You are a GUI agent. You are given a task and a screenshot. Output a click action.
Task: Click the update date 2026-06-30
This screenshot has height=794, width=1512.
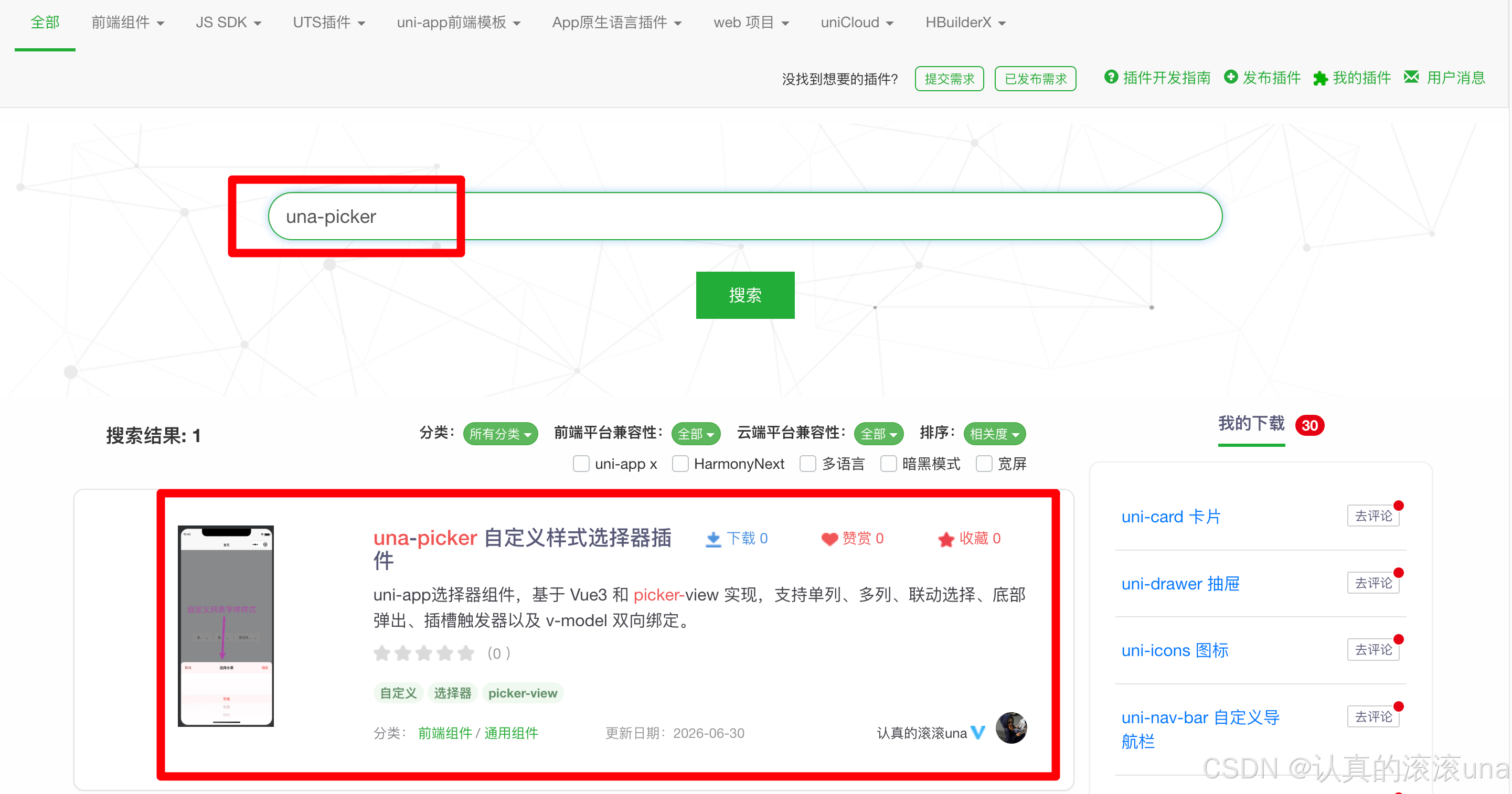[708, 733]
